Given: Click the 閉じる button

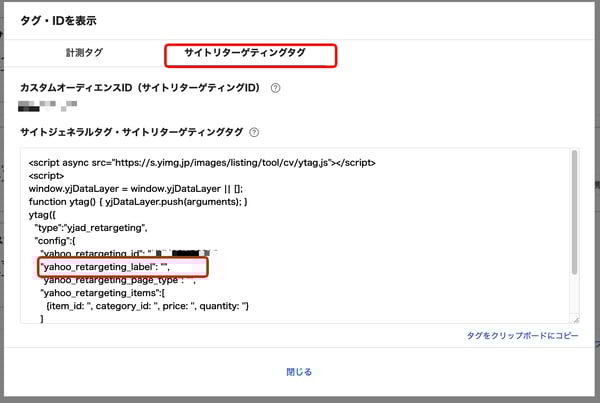Looking at the screenshot, I should click(299, 372).
